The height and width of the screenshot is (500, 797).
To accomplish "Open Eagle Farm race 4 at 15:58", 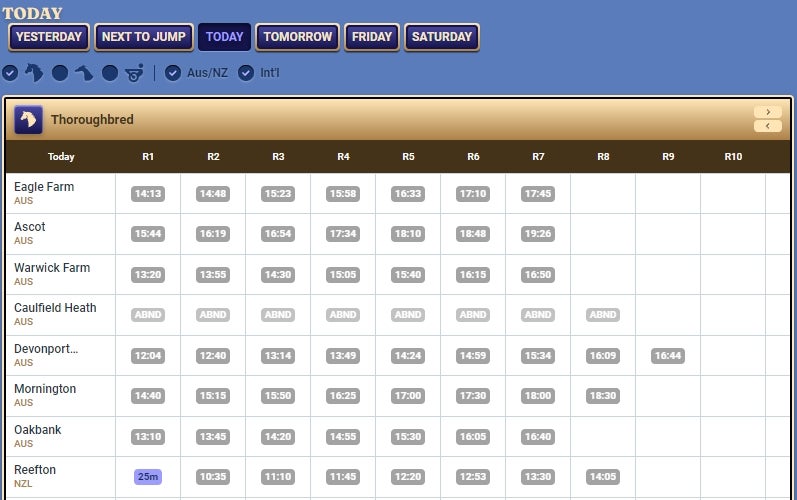I will pyautogui.click(x=343, y=194).
